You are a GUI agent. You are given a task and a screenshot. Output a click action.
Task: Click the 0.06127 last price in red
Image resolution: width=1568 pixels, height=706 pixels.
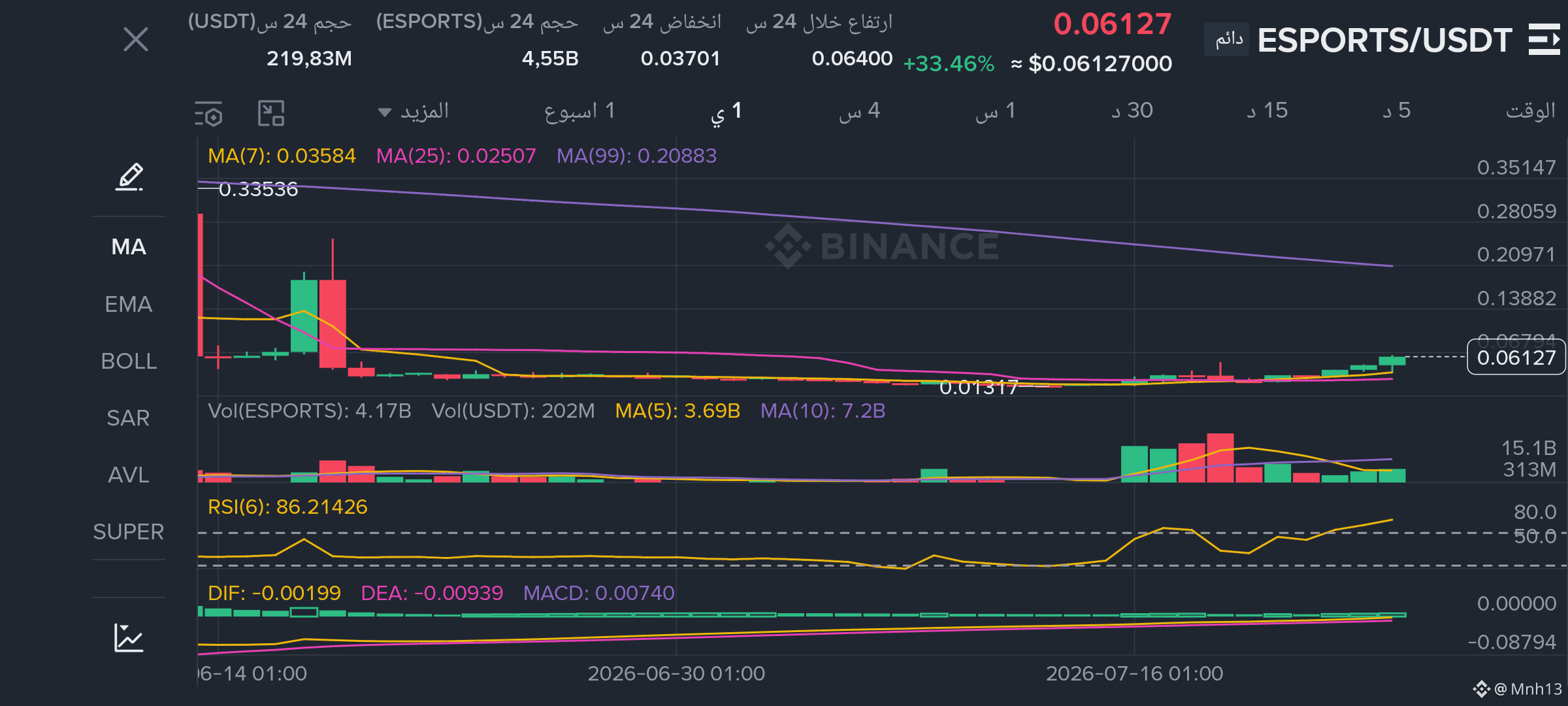click(x=1113, y=25)
